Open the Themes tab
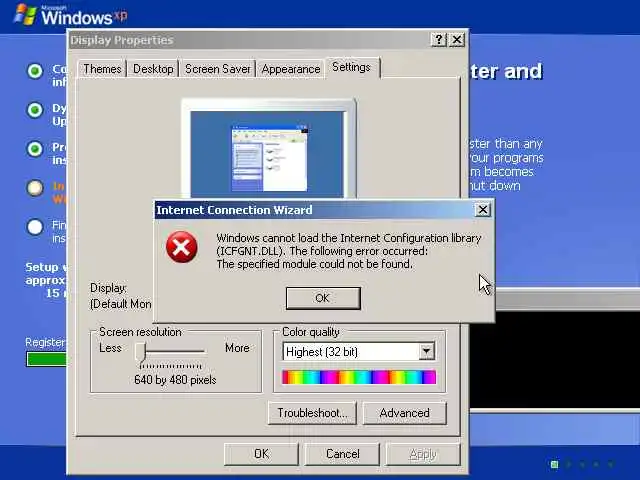This screenshot has width=640, height=480. [x=102, y=69]
